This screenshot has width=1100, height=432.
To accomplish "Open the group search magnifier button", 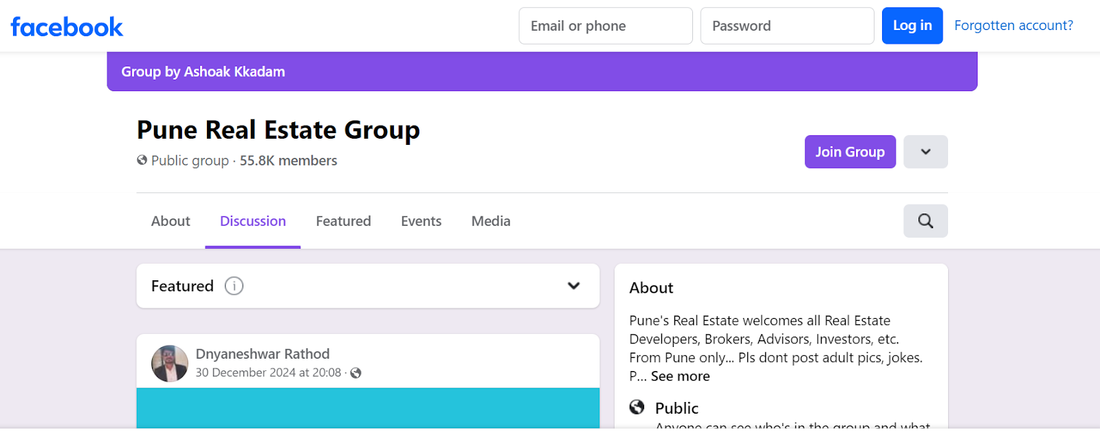I will click(x=925, y=221).
